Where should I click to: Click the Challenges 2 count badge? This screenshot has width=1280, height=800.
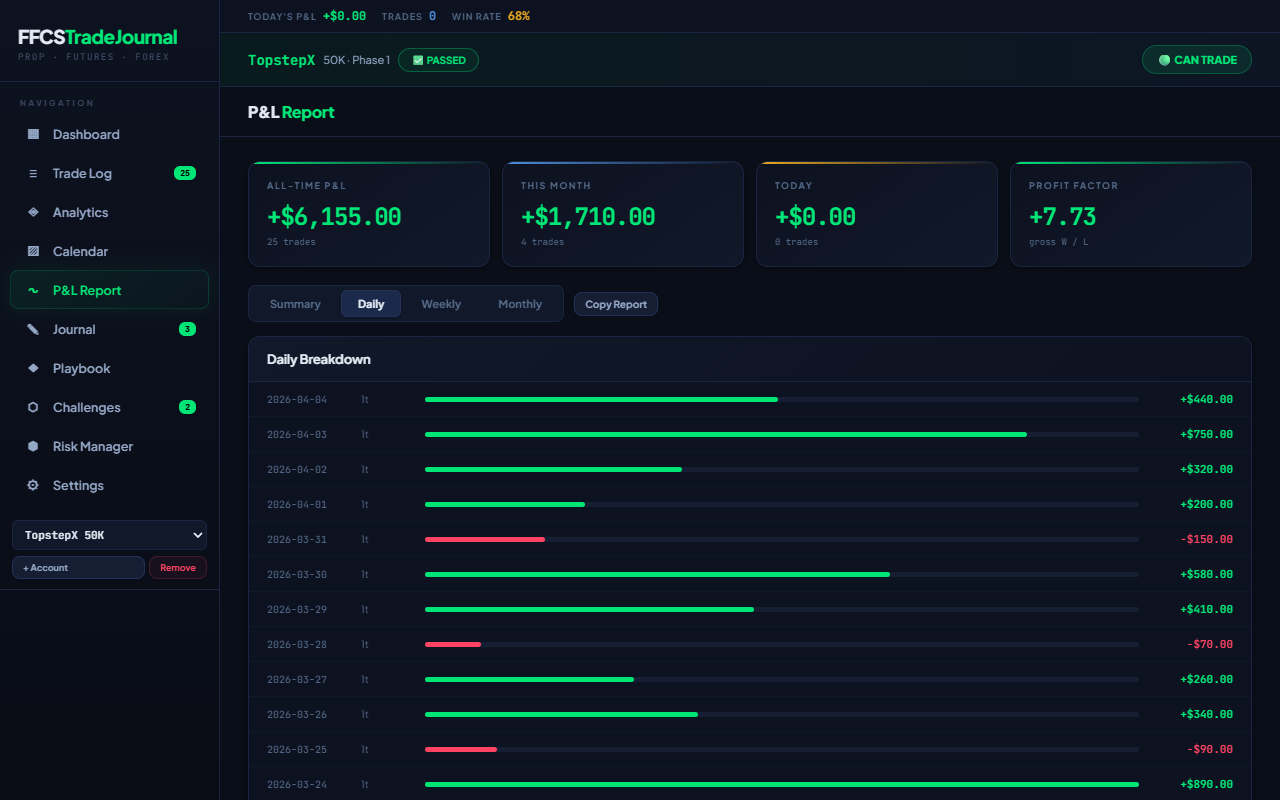pyautogui.click(x=187, y=407)
